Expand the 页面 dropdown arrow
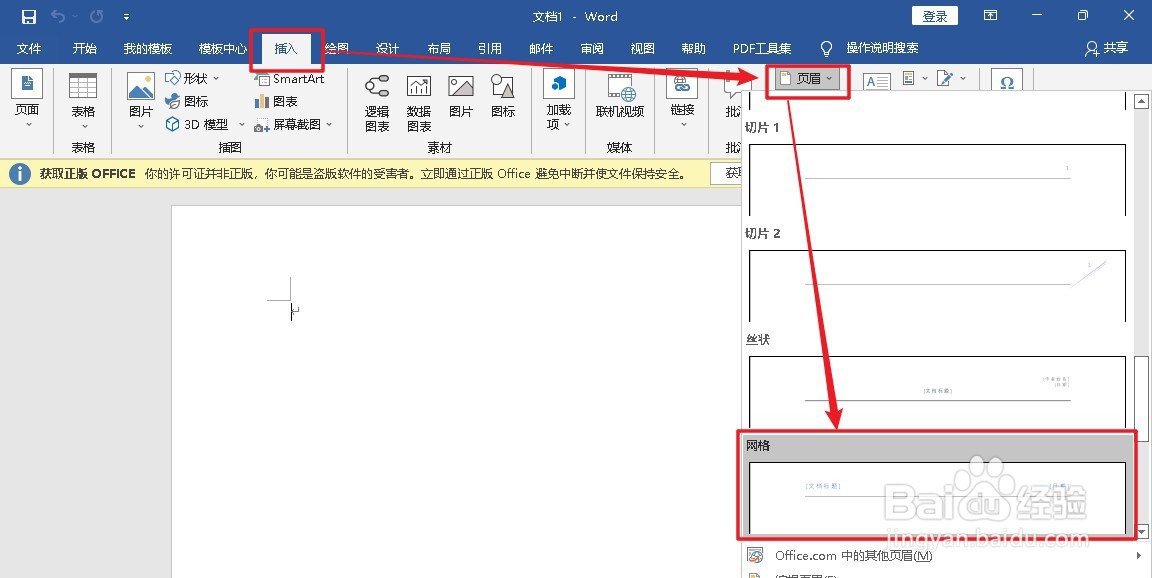Image resolution: width=1152 pixels, height=578 pixels. click(x=27, y=124)
